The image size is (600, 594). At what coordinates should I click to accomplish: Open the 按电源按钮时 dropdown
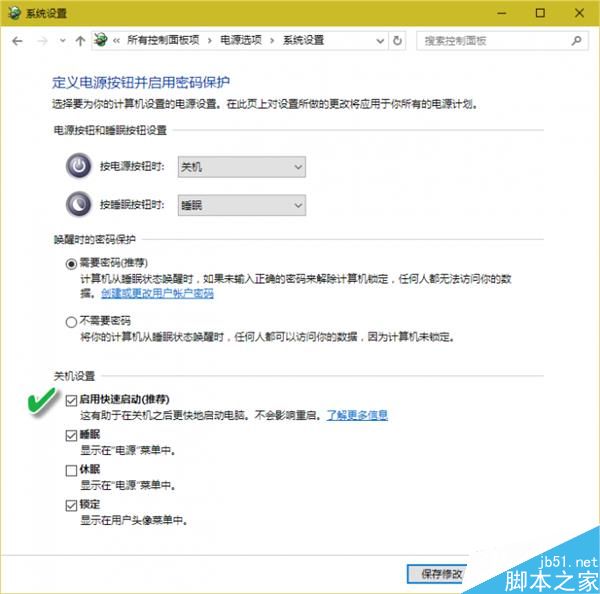coord(241,167)
